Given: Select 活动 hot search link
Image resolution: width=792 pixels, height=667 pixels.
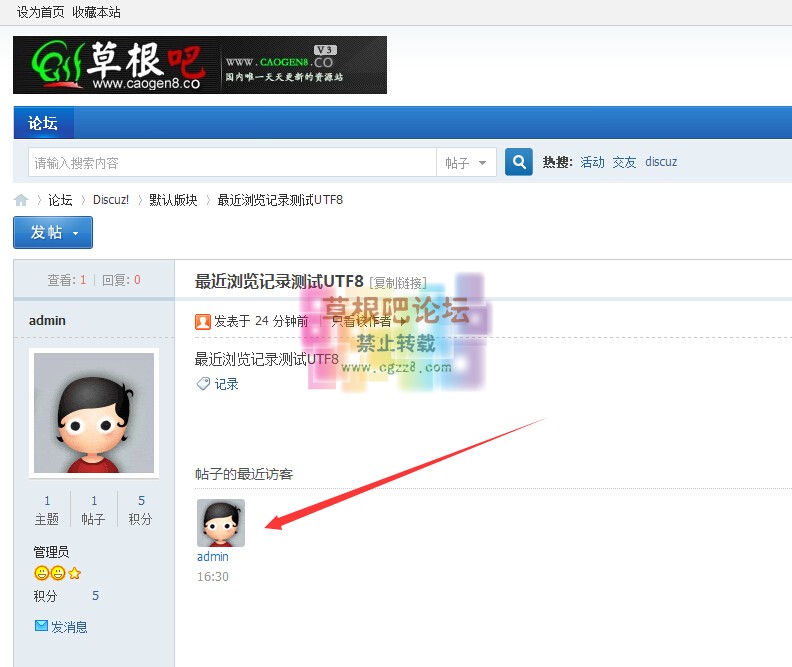Looking at the screenshot, I should pyautogui.click(x=592, y=162).
